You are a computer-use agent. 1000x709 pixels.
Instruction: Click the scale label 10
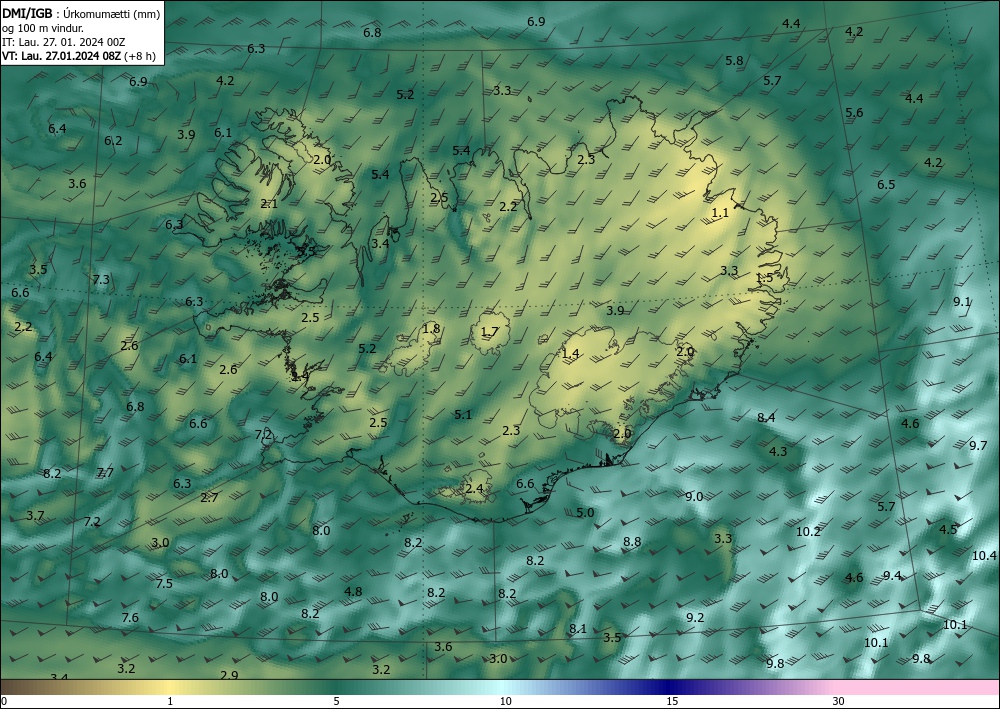506,702
